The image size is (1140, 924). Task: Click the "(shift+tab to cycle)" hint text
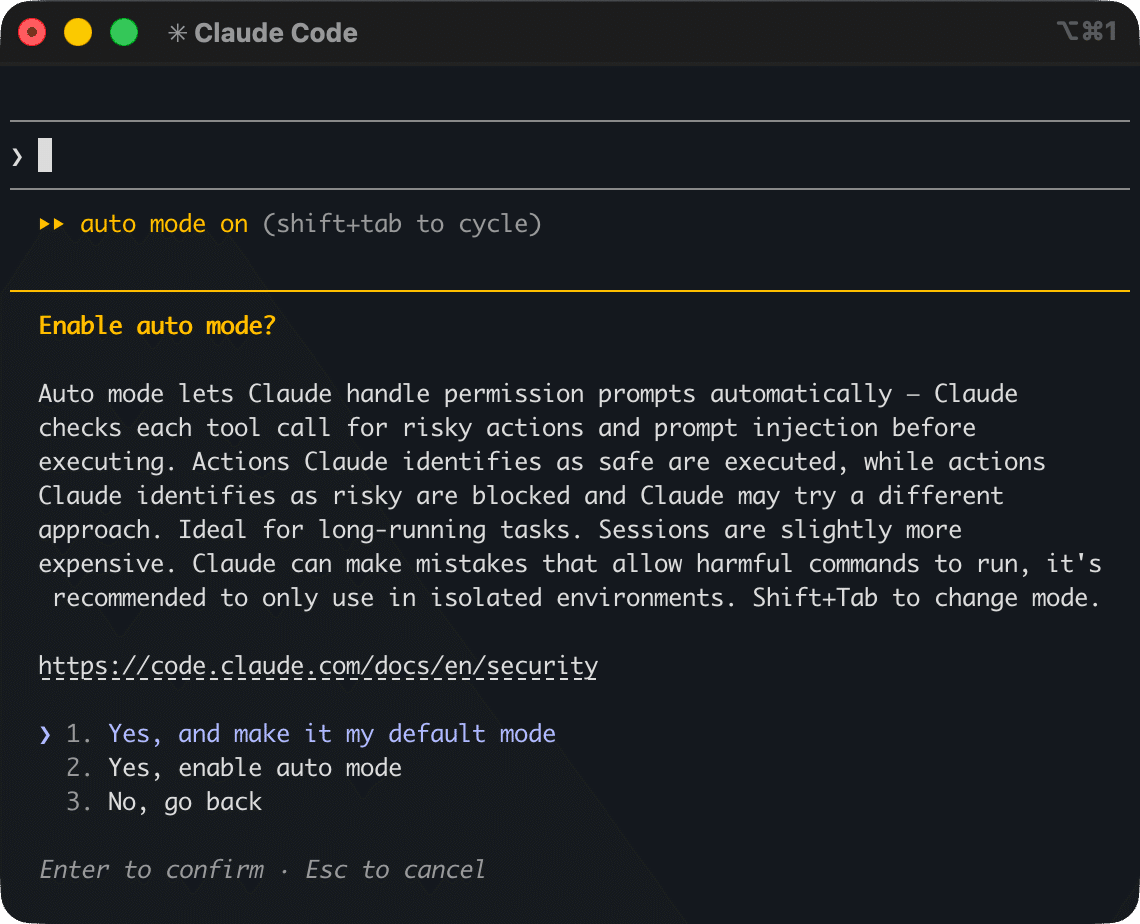point(401,224)
